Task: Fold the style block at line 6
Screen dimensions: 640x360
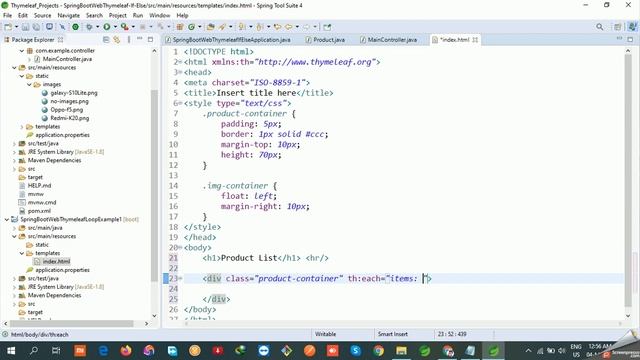Action: (180, 103)
